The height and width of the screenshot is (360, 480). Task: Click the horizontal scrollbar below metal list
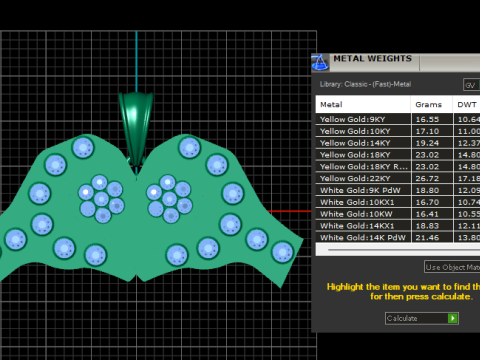(x=398, y=249)
